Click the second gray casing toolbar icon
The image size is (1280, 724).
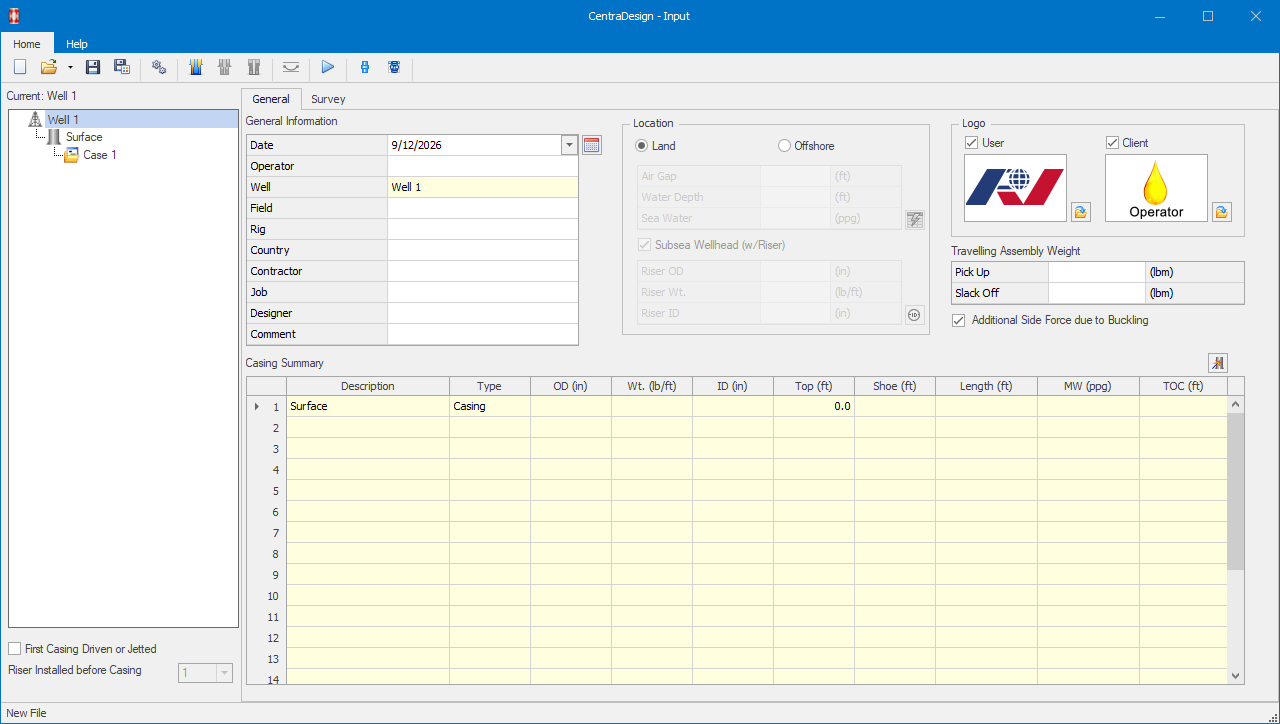coord(225,67)
